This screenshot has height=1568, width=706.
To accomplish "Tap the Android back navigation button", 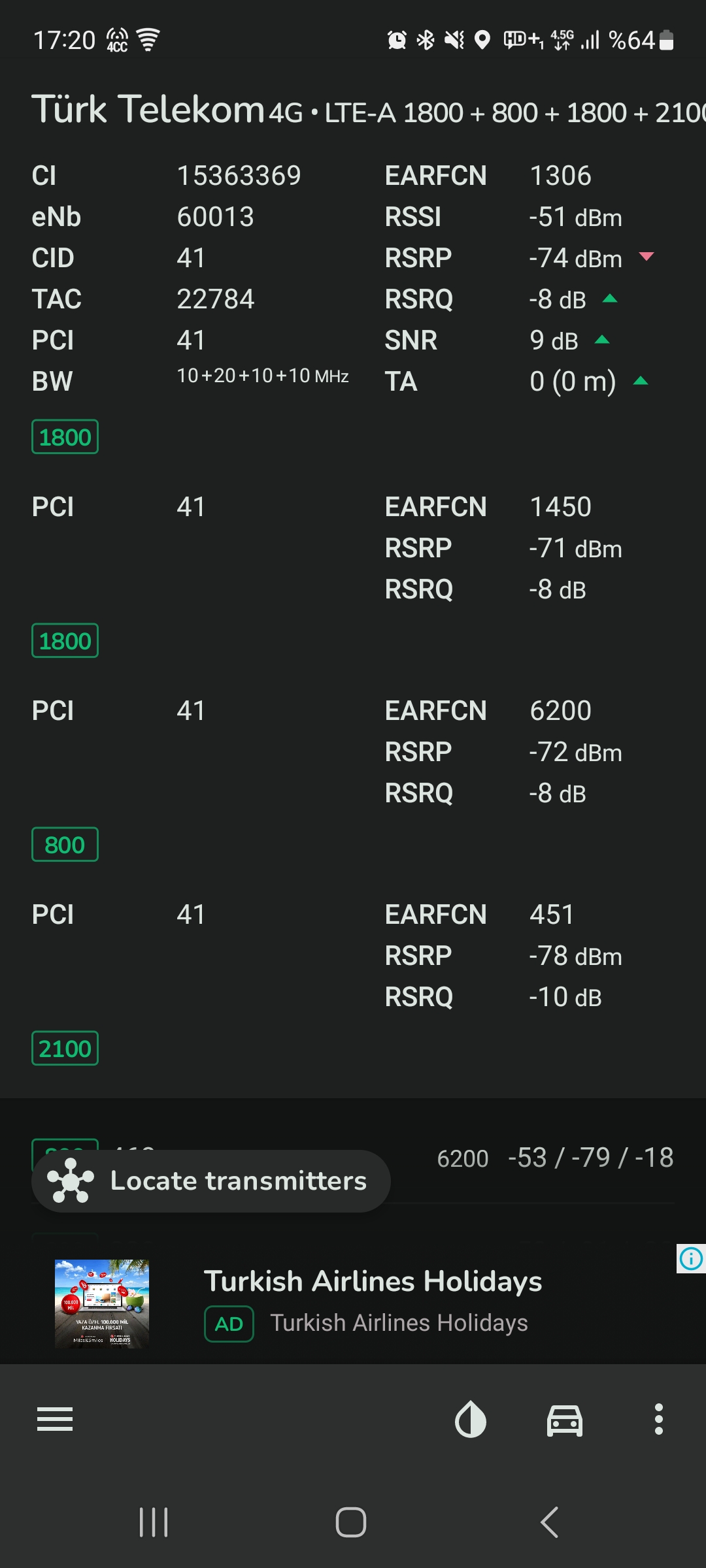I will click(550, 1522).
